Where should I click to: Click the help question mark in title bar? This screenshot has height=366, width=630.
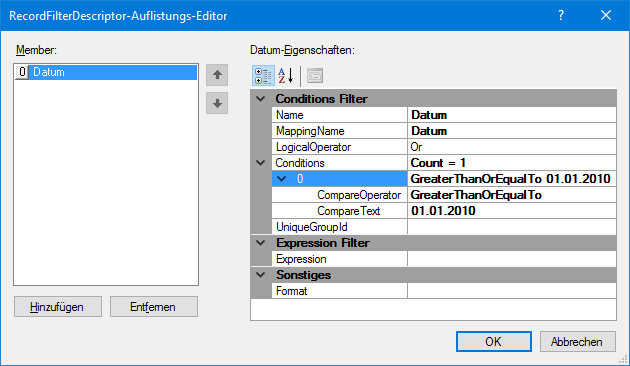point(561,16)
